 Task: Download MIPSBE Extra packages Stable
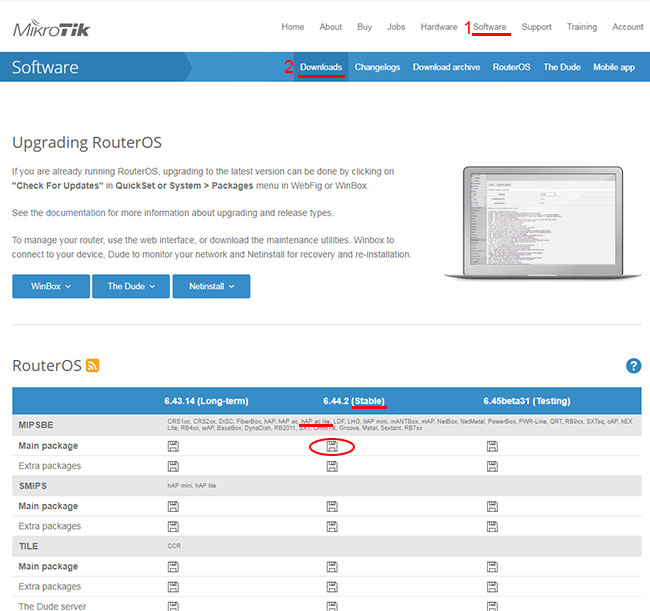(x=332, y=466)
